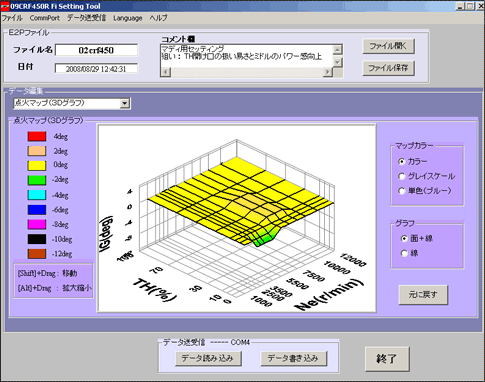
Task: Select the 単色(ブルー) map color option
Action: [x=402, y=191]
